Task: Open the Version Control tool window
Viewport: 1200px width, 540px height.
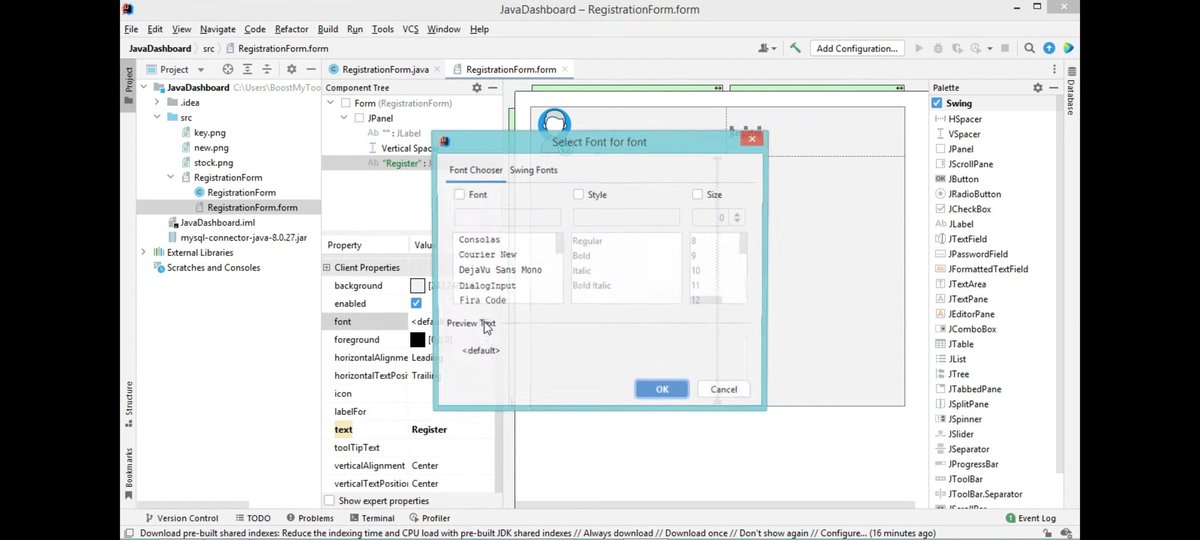Action: point(182,518)
